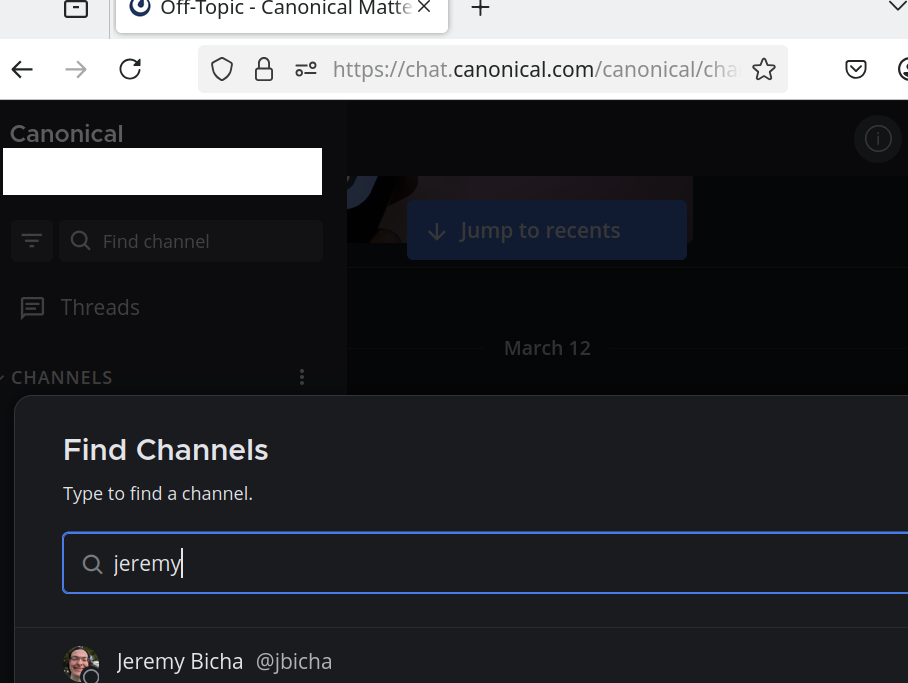The width and height of the screenshot is (908, 683).
Task: Click Jump to recents button
Action: coord(547,231)
